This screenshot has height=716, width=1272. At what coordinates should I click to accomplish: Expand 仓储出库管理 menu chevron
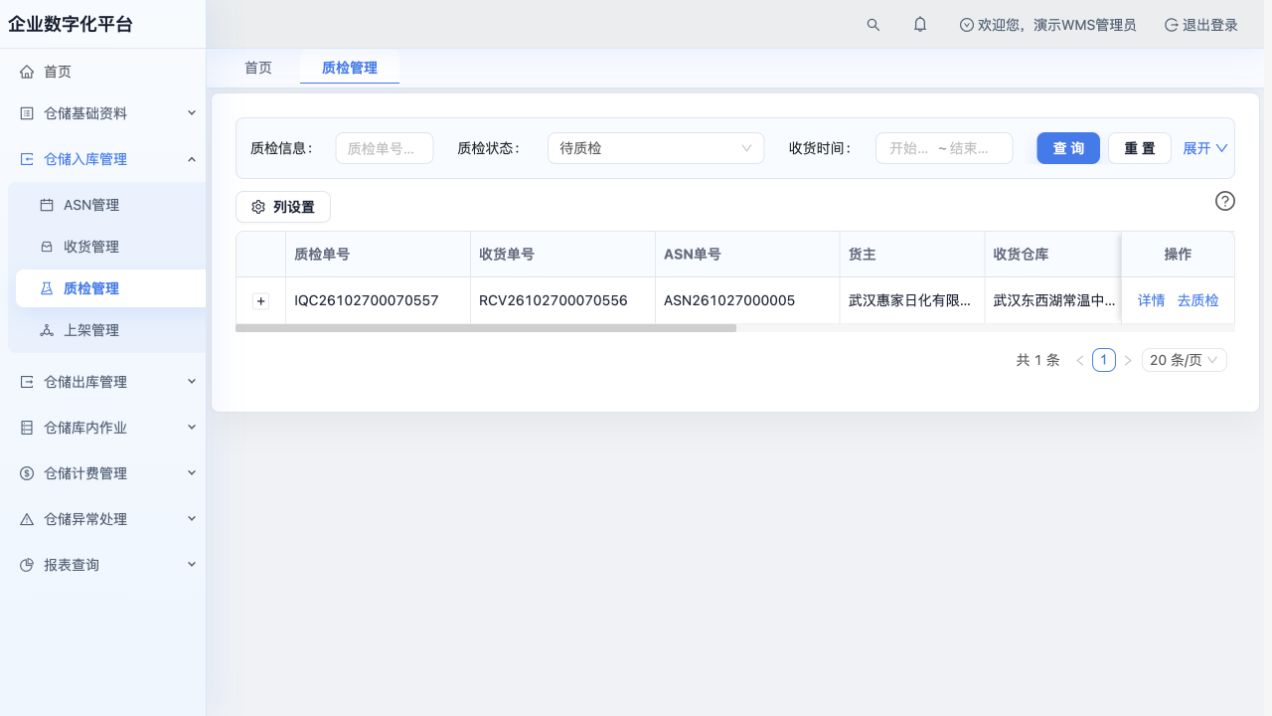click(x=192, y=381)
